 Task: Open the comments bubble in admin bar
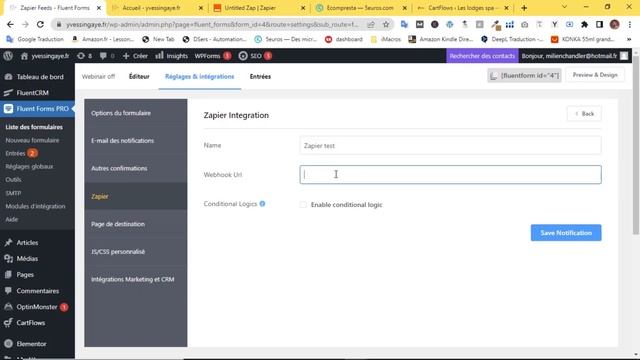click(x=107, y=56)
